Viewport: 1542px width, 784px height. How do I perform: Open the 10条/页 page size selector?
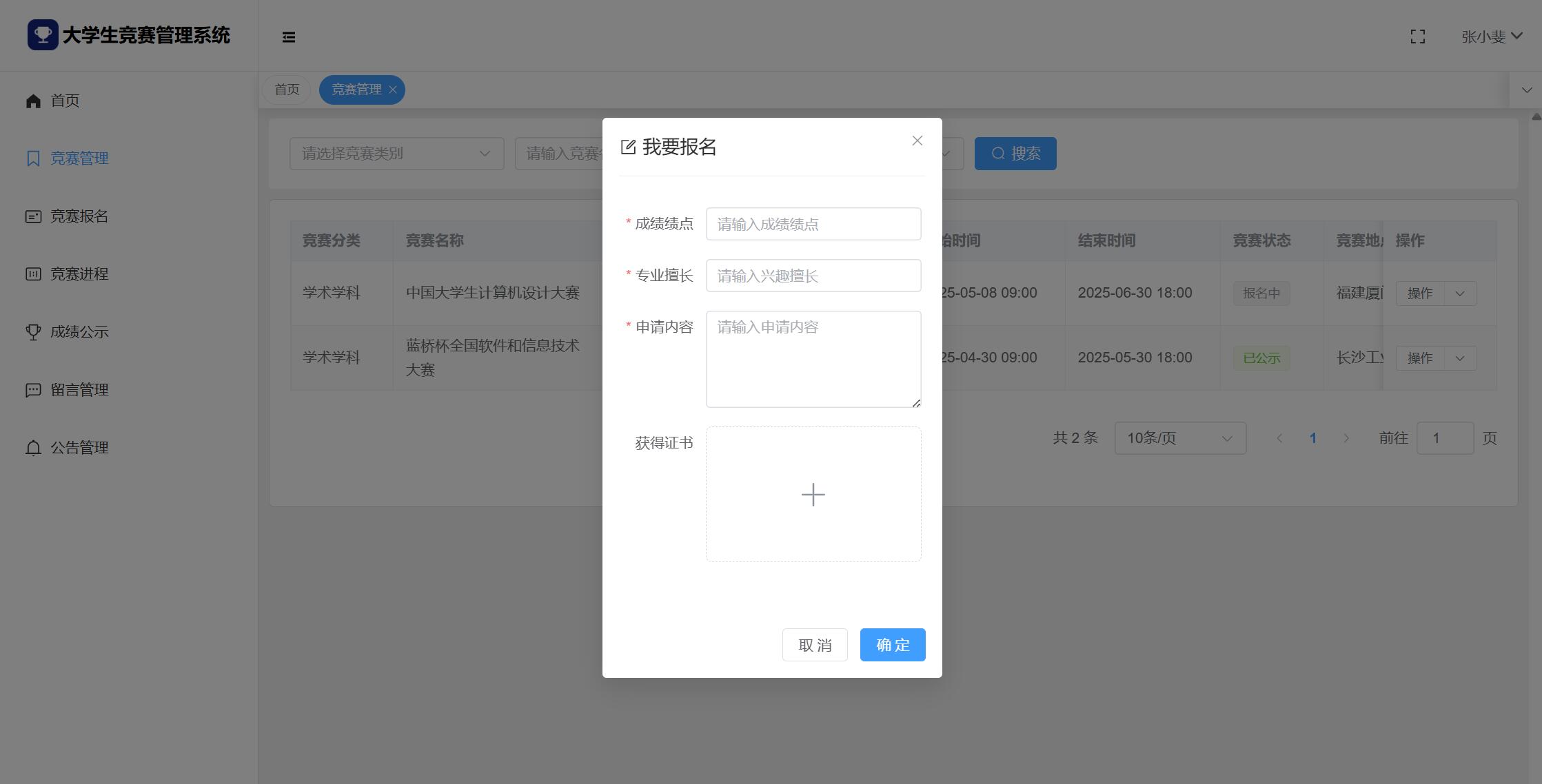coord(1180,438)
